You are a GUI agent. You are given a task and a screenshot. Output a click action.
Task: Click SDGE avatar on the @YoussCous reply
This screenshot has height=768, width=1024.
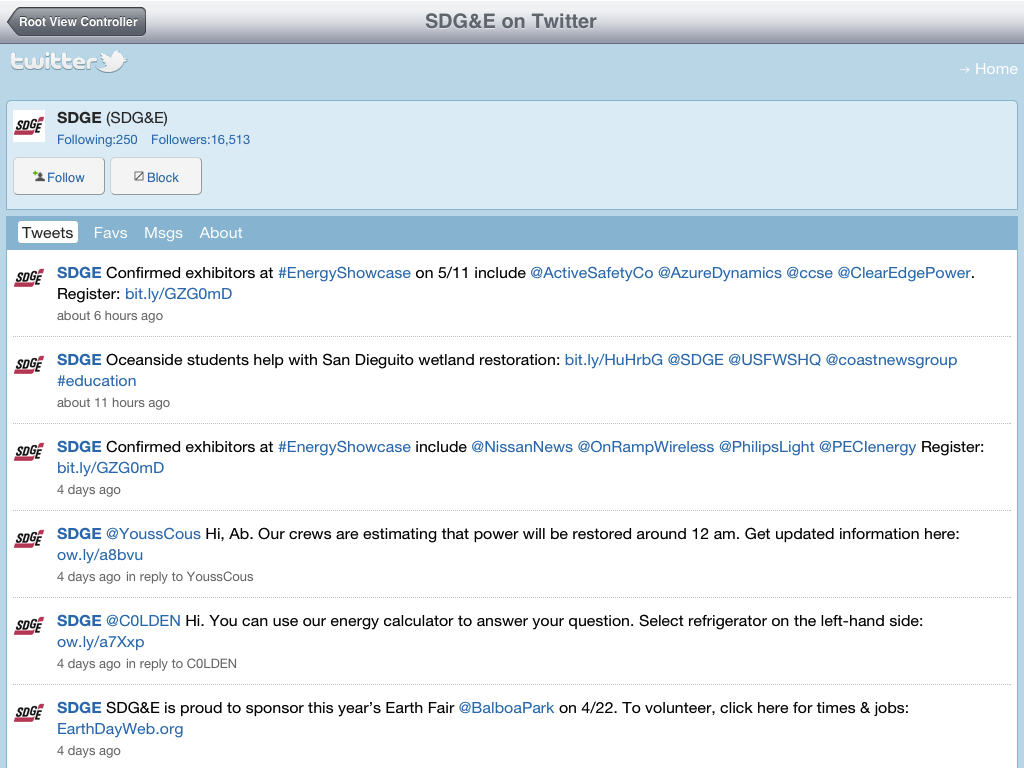pos(29,538)
